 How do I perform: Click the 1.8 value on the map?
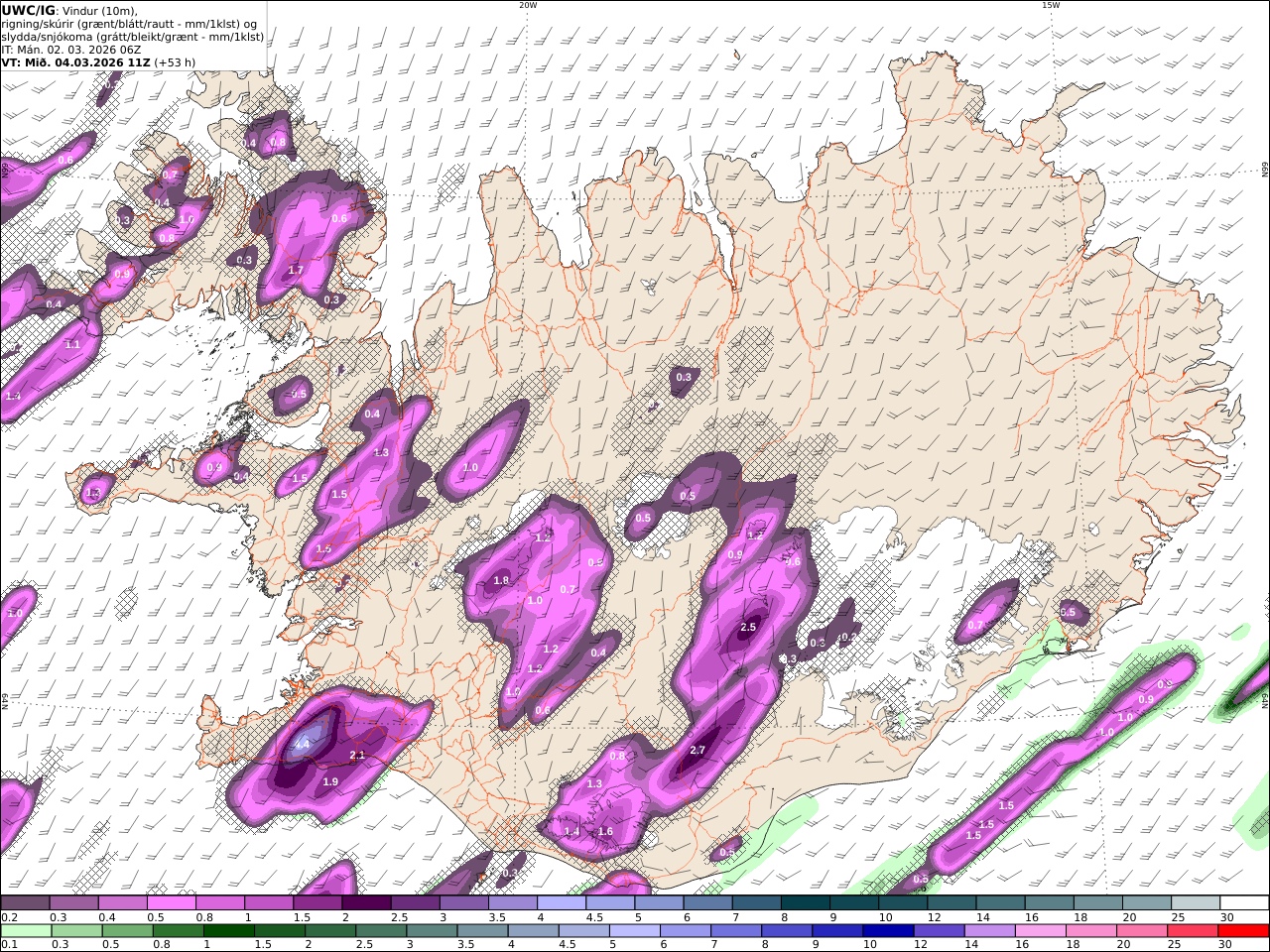501,580
